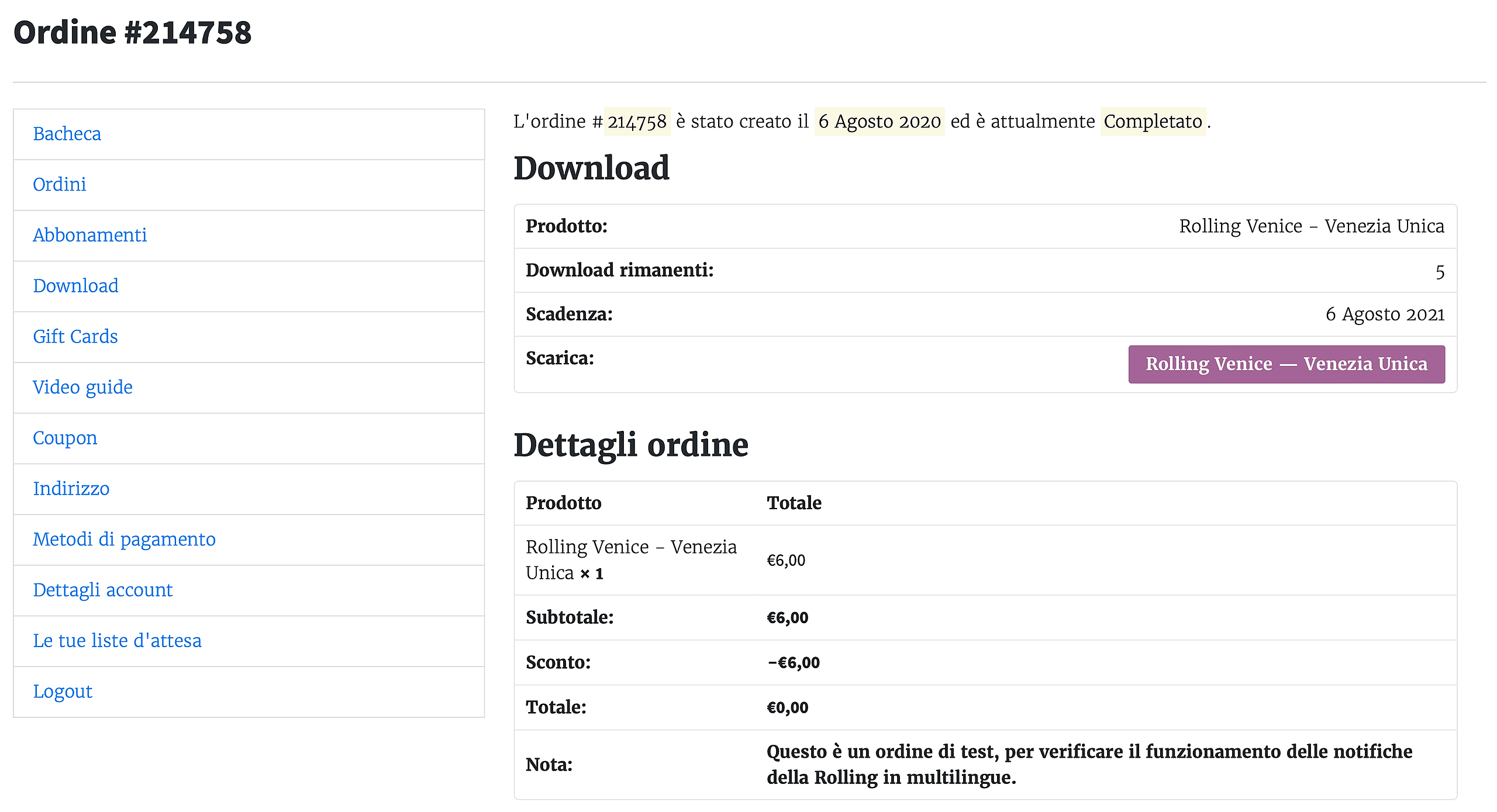Click Download rimanenti label
Viewport: 1497px width, 812px height.
click(x=620, y=271)
